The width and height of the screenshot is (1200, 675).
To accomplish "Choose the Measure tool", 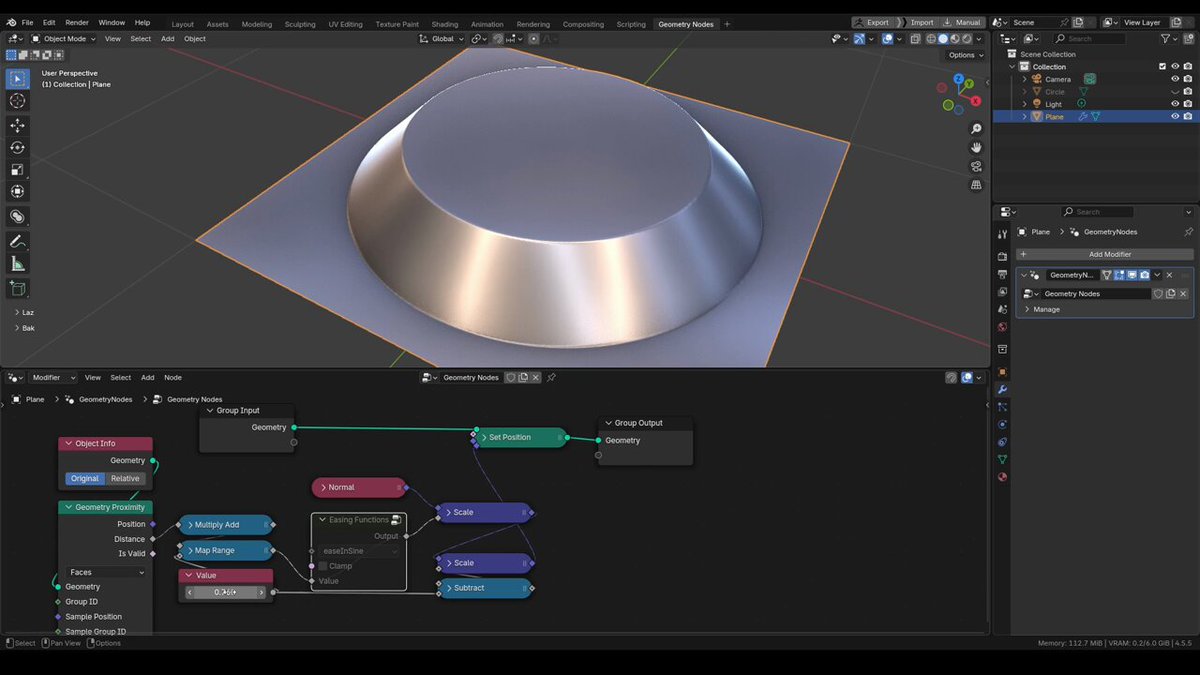I will (17, 264).
